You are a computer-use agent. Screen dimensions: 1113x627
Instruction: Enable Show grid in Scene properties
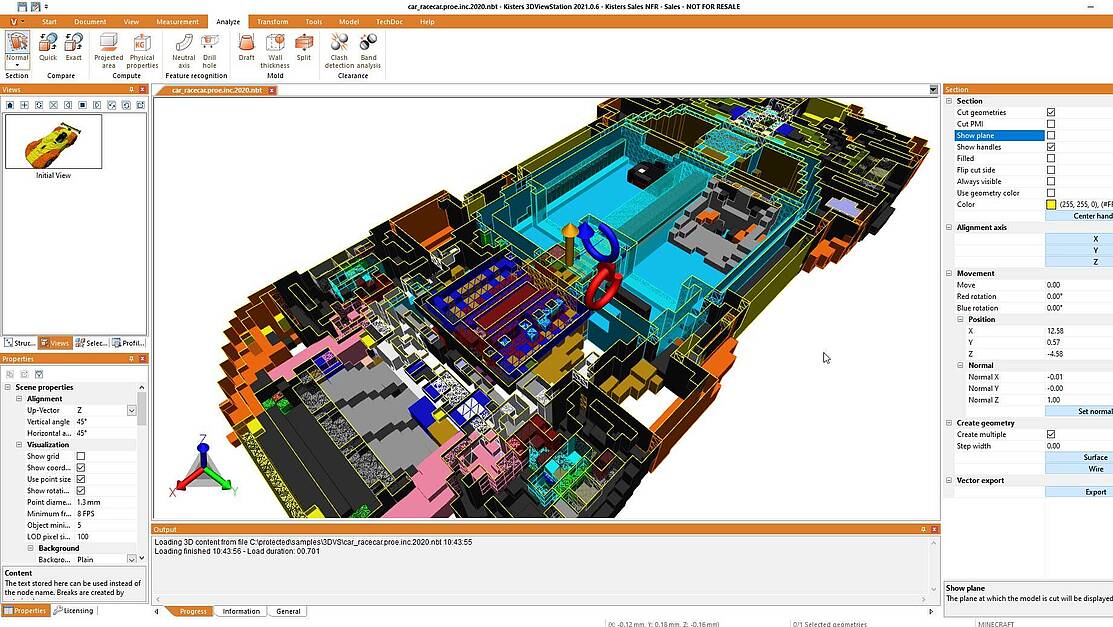(80, 456)
